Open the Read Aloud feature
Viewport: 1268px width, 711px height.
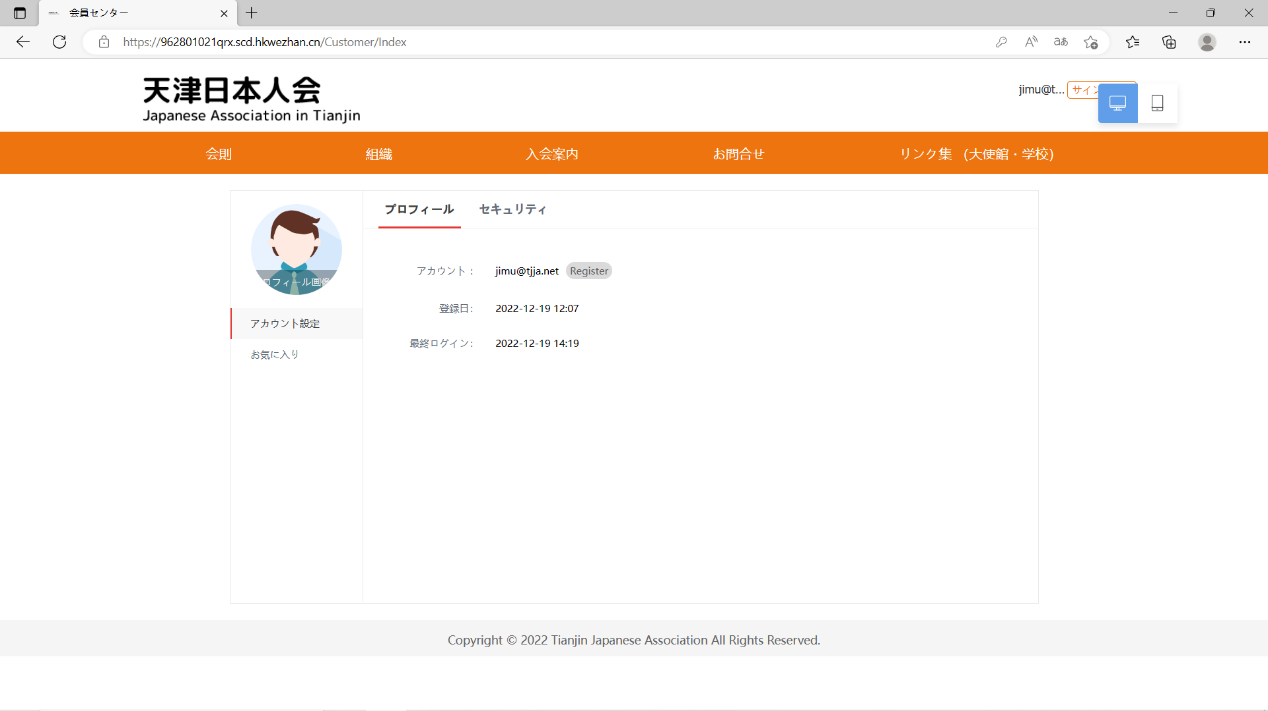click(1031, 42)
